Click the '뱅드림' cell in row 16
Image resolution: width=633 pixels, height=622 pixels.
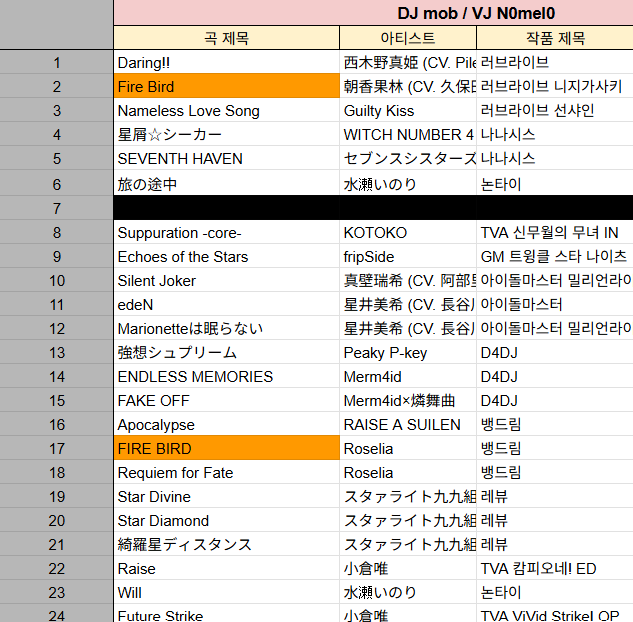(x=555, y=425)
